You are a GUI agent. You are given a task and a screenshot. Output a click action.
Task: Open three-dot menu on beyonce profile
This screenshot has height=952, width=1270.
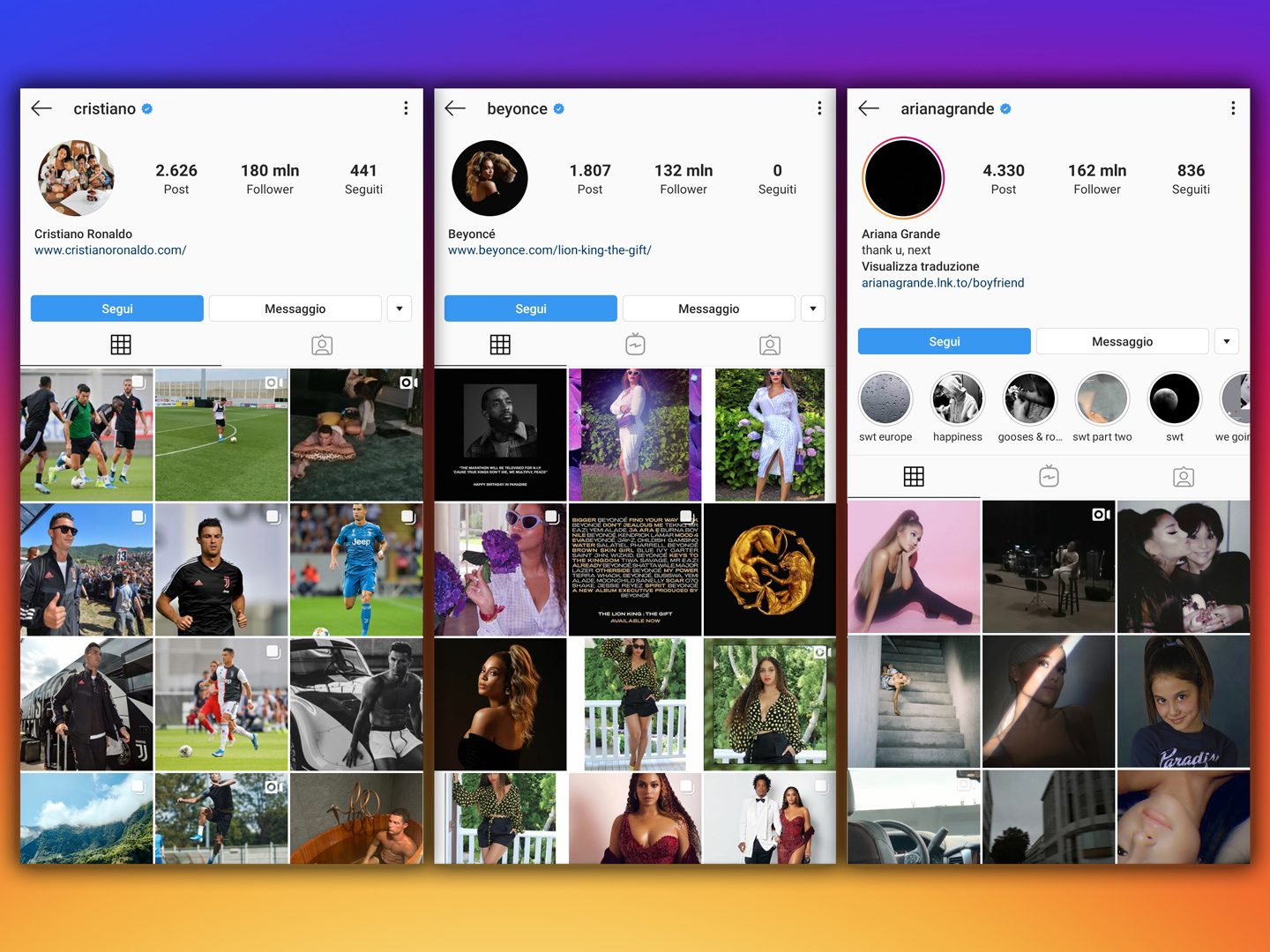(x=819, y=108)
